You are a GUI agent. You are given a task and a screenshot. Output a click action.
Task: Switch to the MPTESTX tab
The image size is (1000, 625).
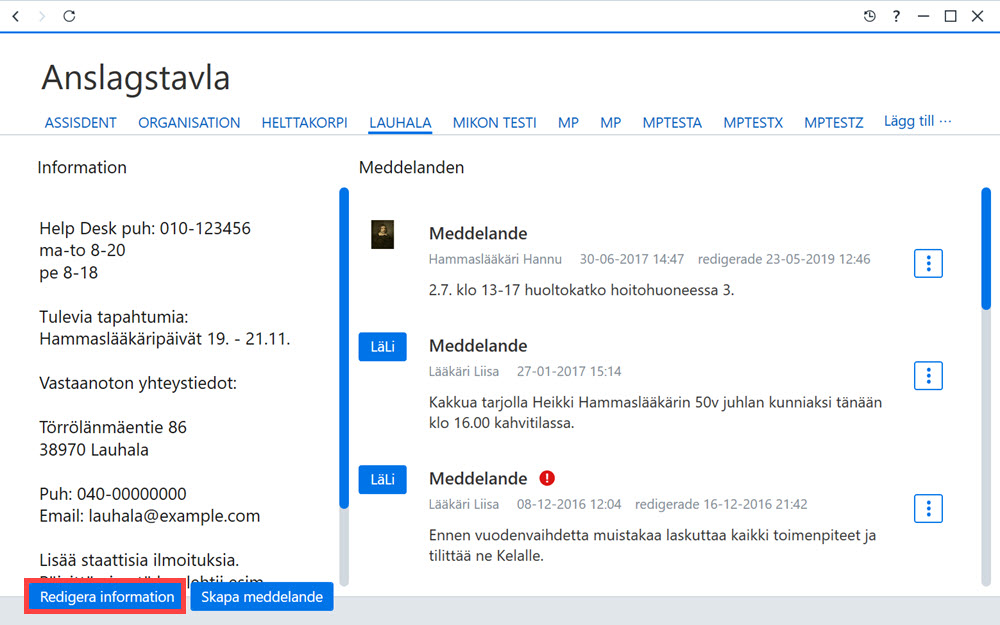point(753,122)
